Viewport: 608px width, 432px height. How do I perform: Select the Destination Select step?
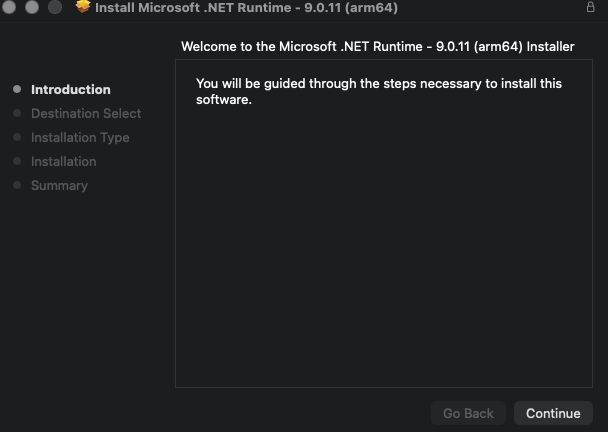(x=86, y=113)
